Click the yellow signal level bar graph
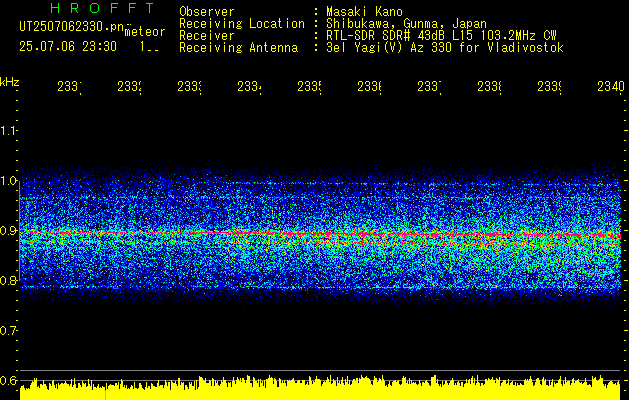 click(x=320, y=388)
